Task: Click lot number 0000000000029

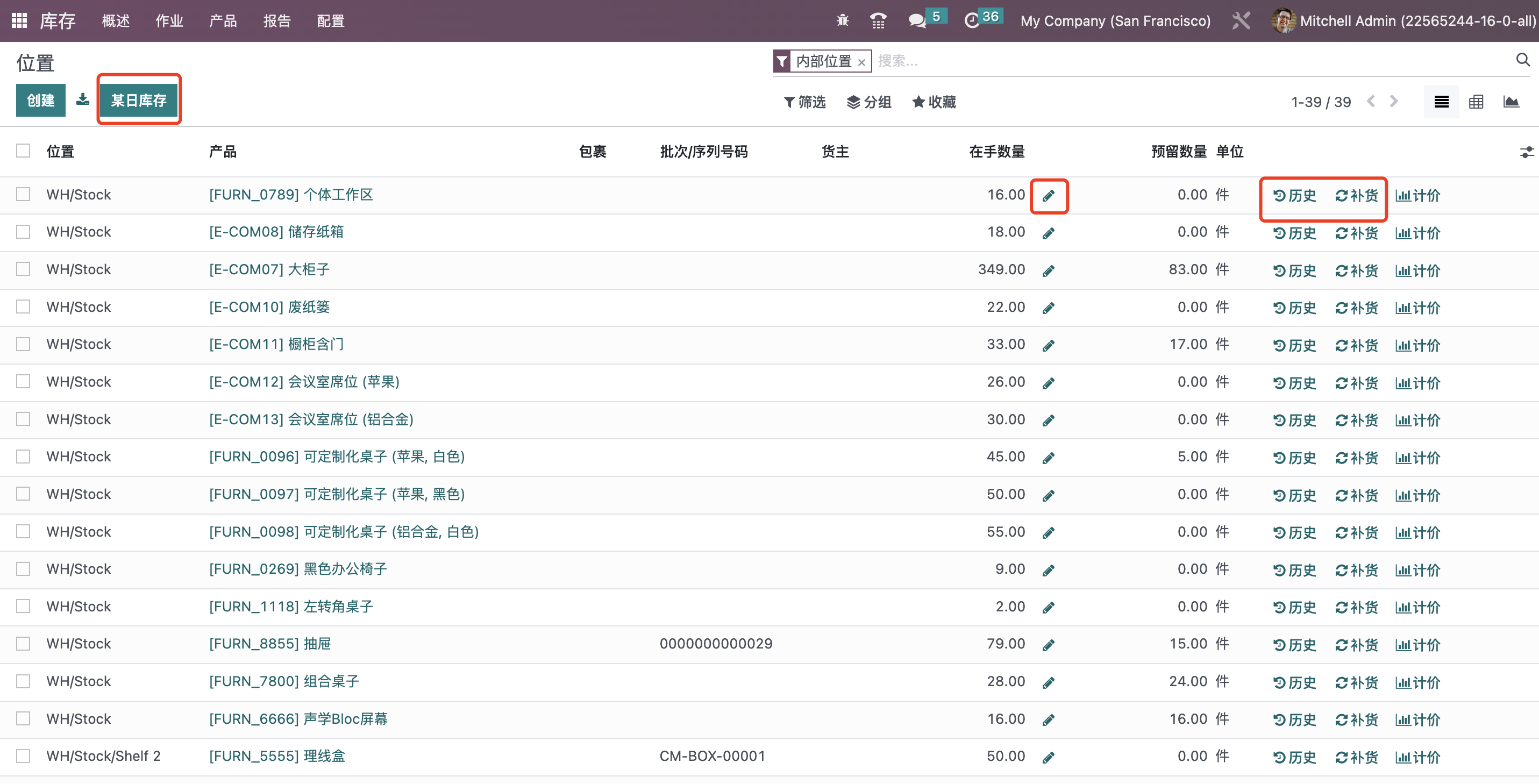Action: [x=716, y=644]
